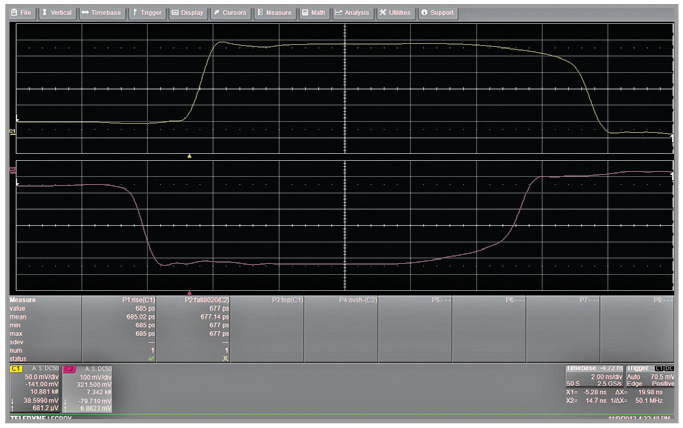
Task: Open the File menu
Action: click(x=22, y=12)
